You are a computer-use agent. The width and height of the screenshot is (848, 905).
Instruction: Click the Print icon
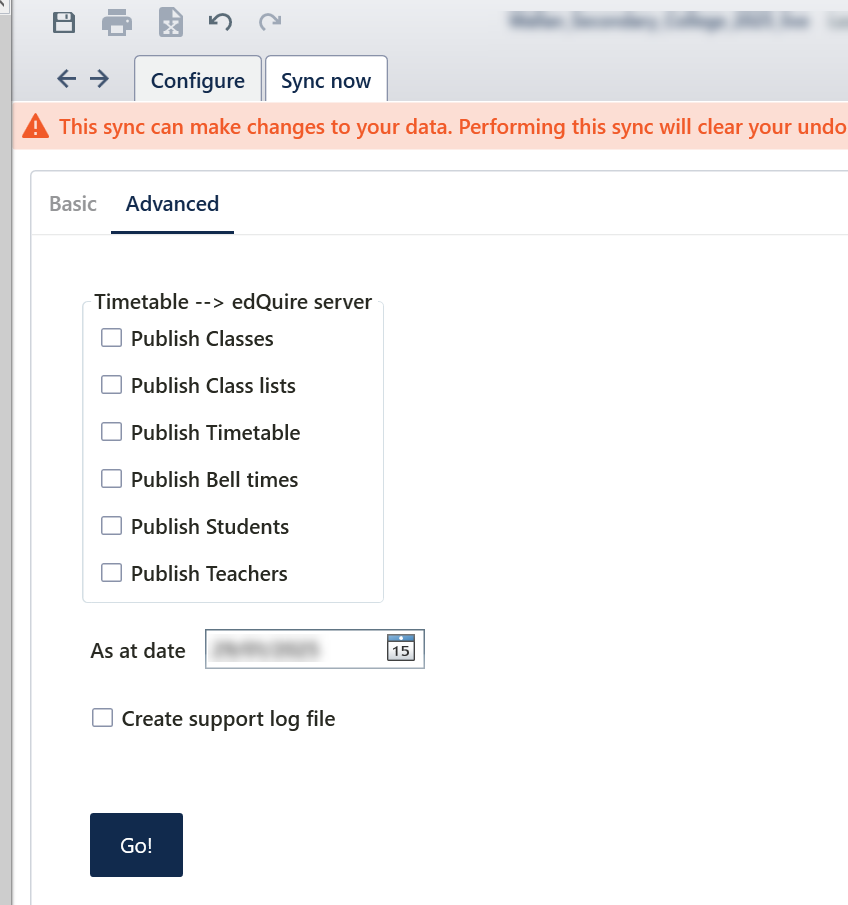pyautogui.click(x=117, y=22)
